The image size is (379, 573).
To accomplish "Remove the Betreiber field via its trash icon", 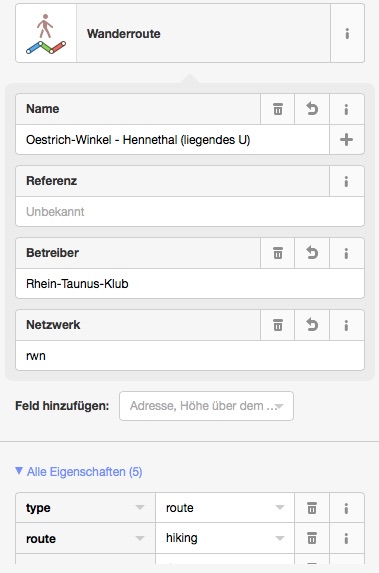I will [278, 253].
